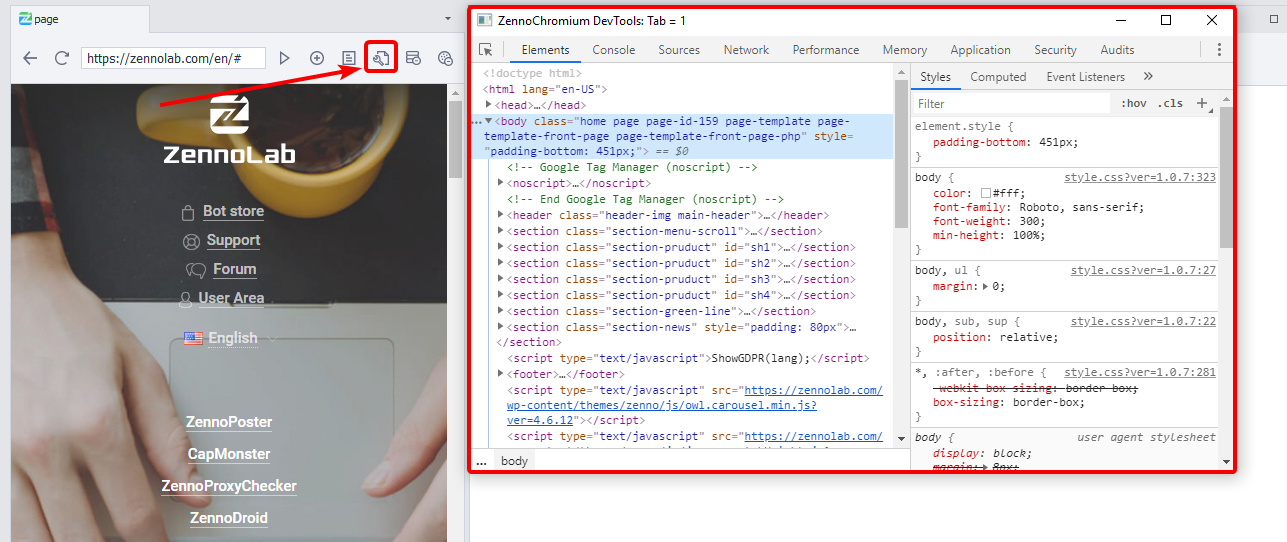Click the User Area person icon

tap(185, 299)
